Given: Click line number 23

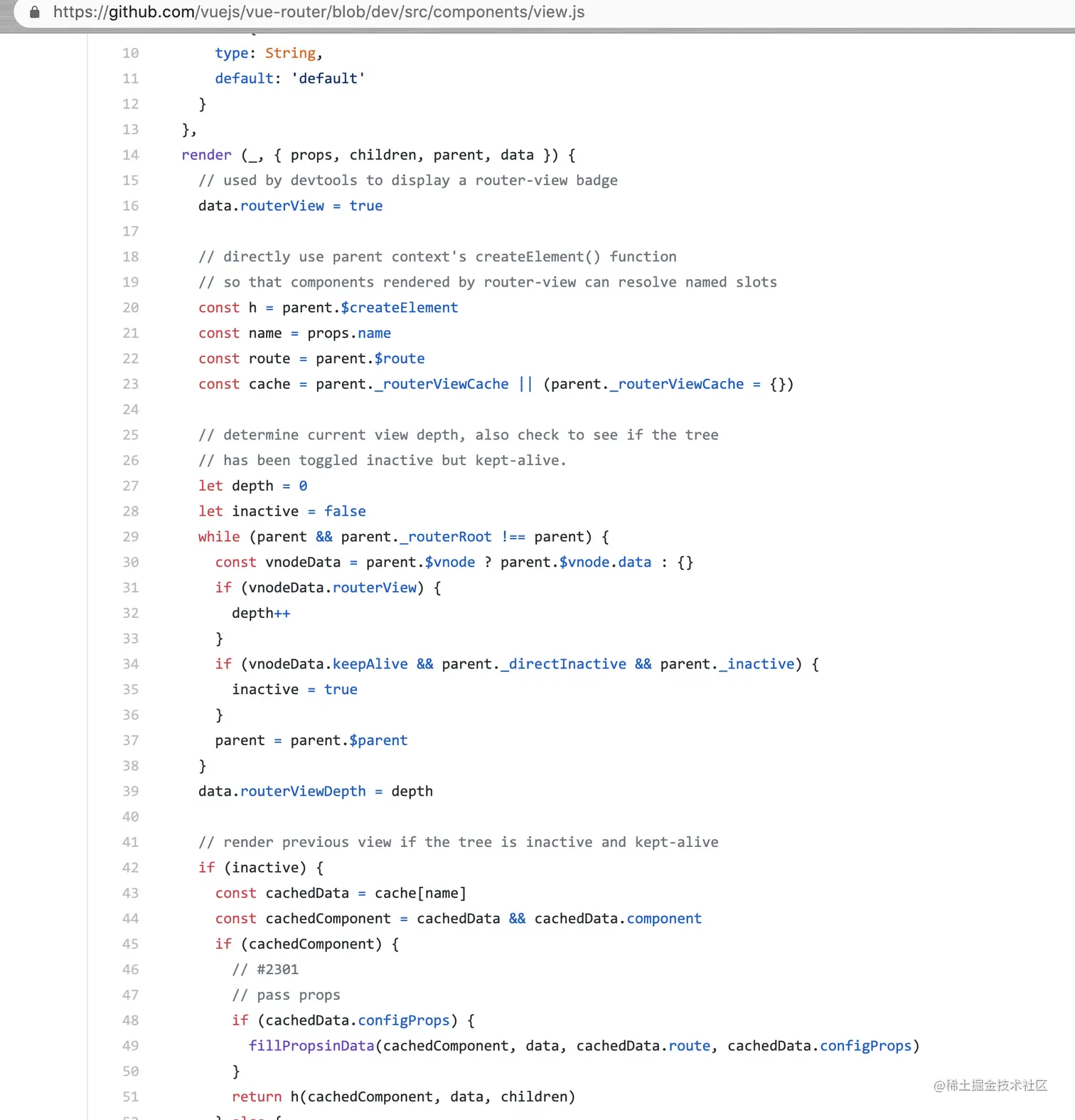Looking at the screenshot, I should (x=130, y=384).
